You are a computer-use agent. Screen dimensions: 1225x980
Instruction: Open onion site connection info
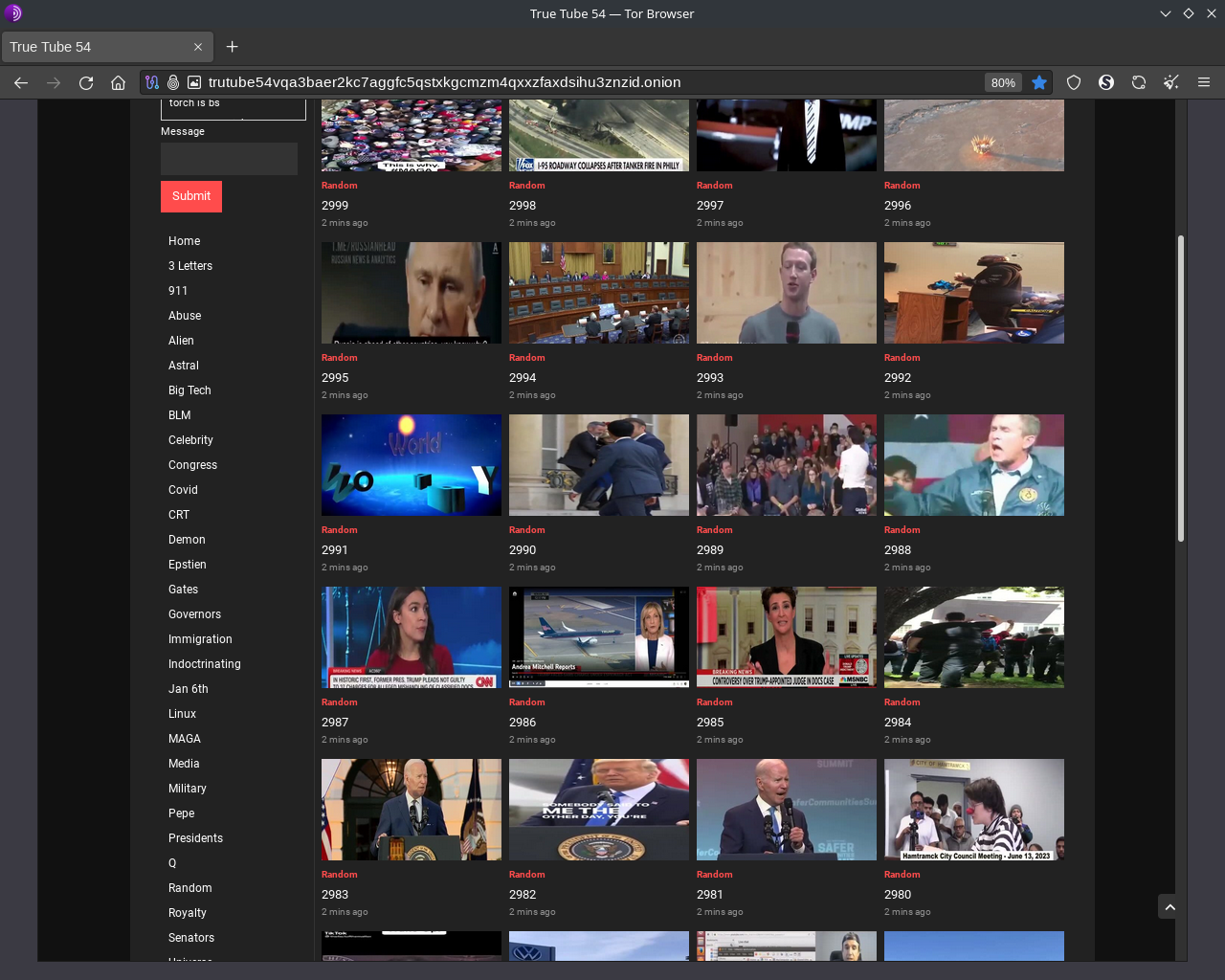[x=173, y=82]
